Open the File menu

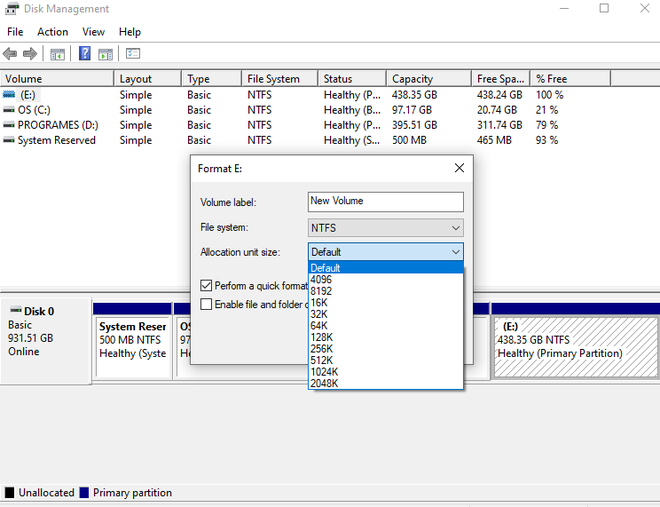(x=15, y=32)
